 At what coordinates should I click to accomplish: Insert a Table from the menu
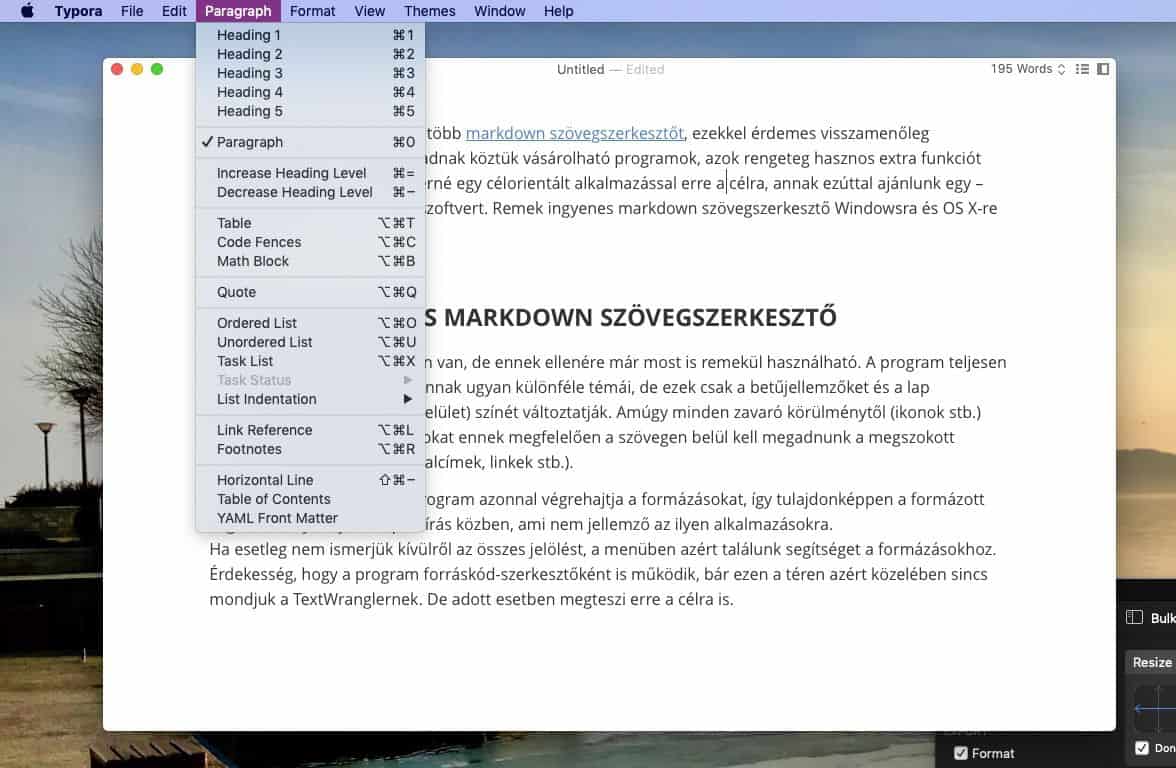pos(310,224)
